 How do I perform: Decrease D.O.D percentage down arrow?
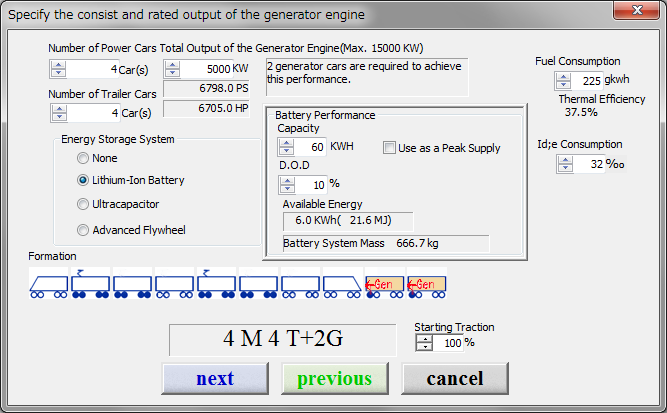pos(287,188)
